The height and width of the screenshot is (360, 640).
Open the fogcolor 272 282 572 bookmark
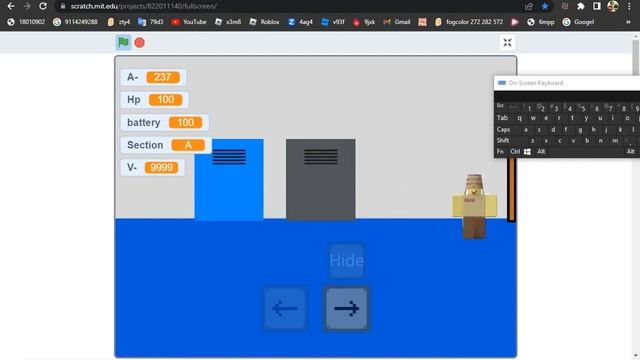click(469, 22)
